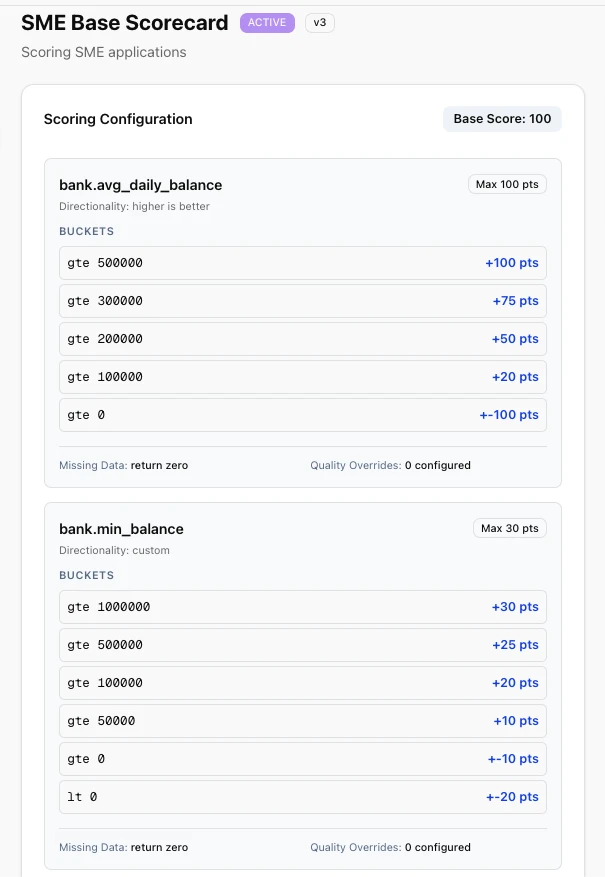Click the Max 100 pts badge
This screenshot has width=605, height=877.
[x=507, y=185]
